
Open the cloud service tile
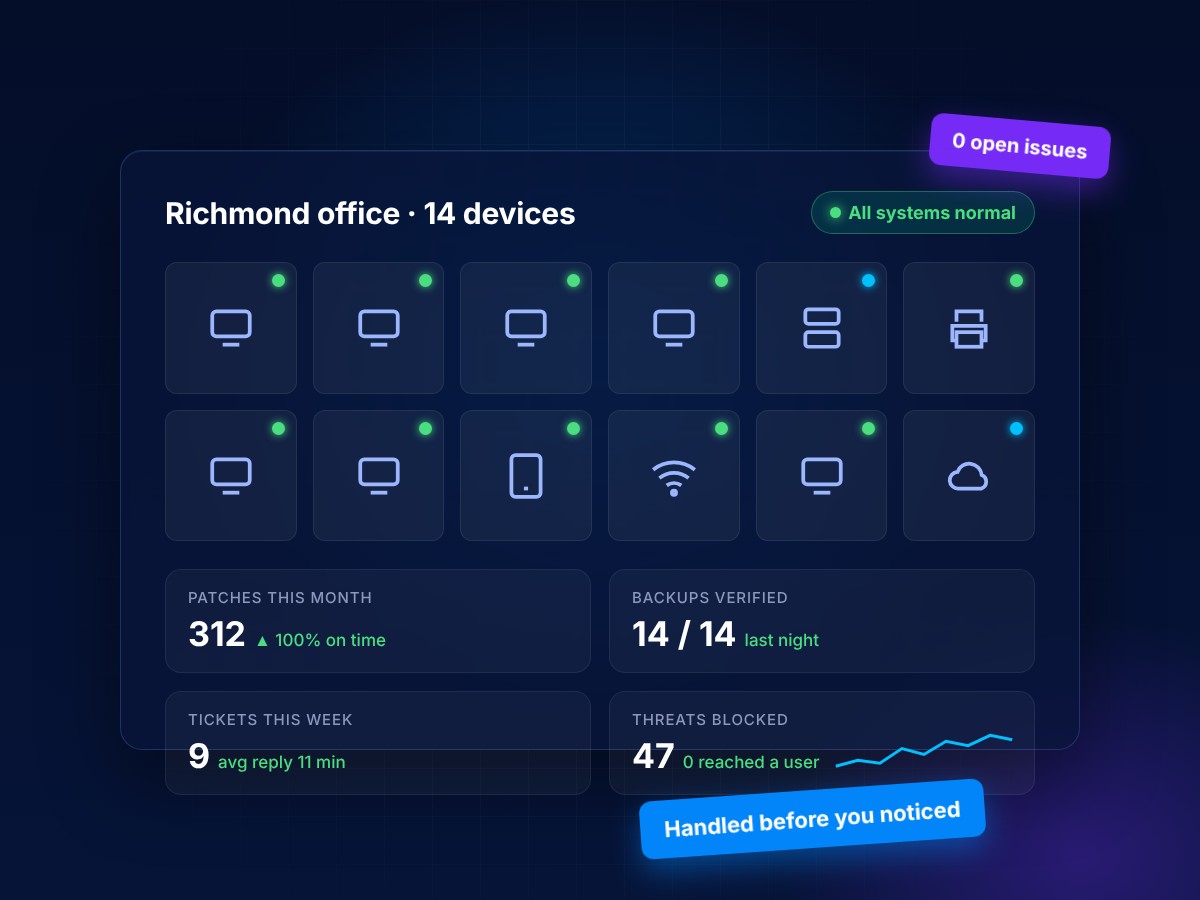click(x=969, y=475)
